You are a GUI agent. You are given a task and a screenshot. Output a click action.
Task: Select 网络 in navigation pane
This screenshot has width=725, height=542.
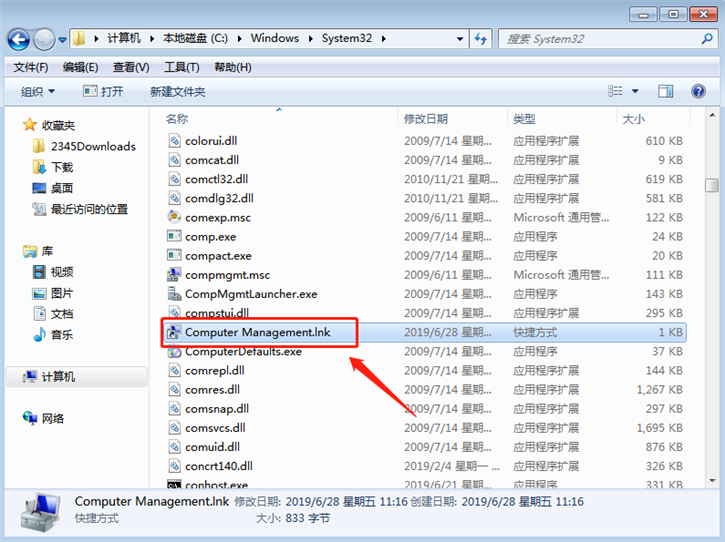pyautogui.click(x=43, y=419)
